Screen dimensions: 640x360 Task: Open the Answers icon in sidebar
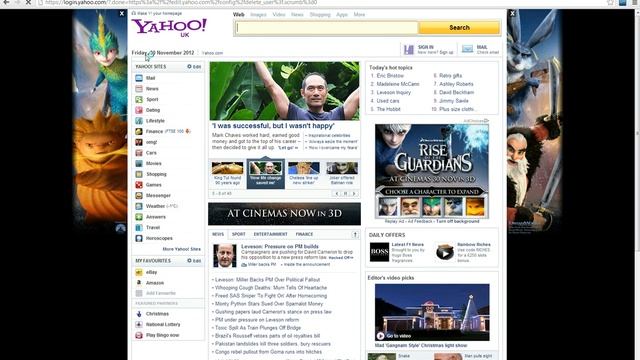(139, 217)
